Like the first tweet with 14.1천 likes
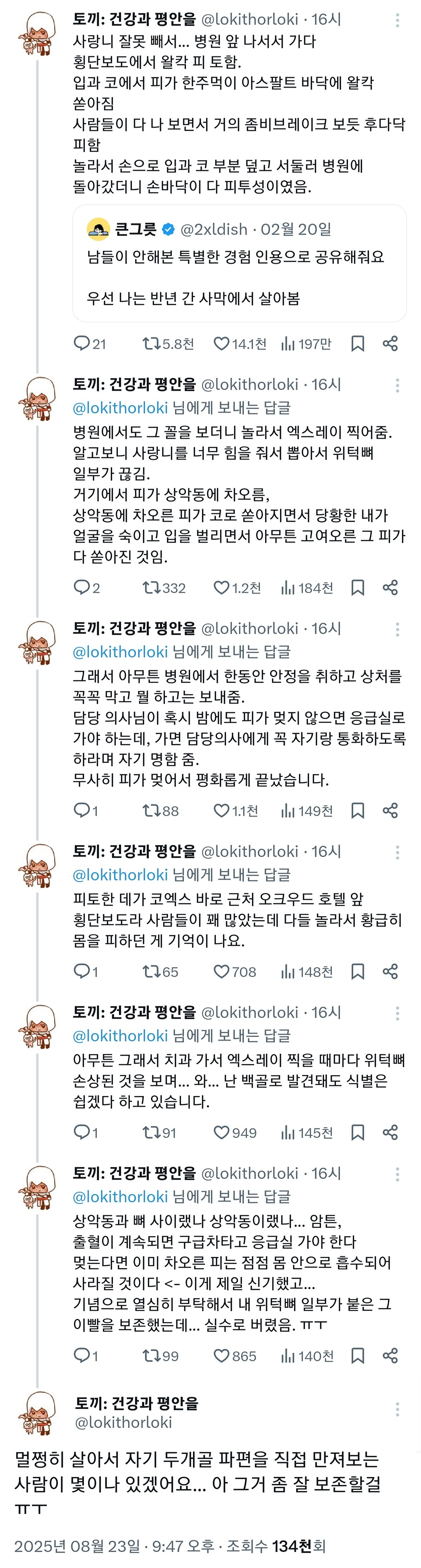 tap(221, 344)
